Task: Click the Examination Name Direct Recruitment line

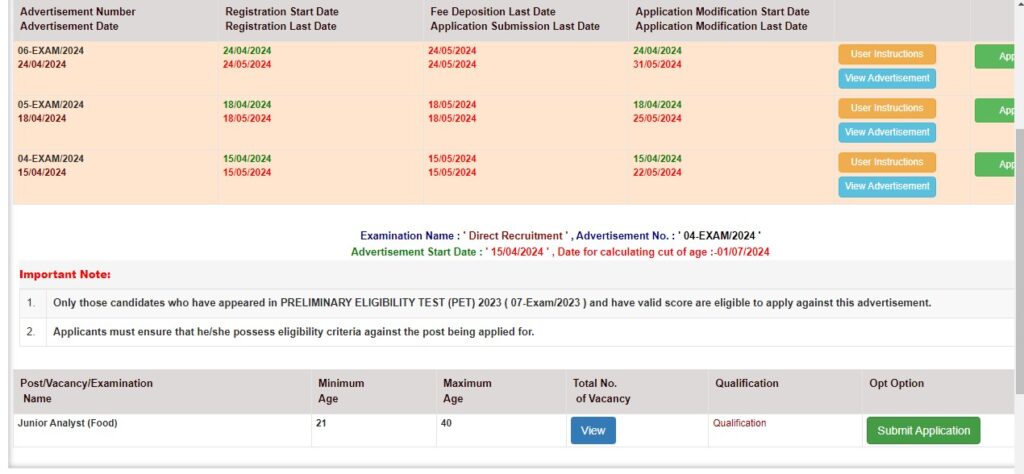Action: click(560, 236)
